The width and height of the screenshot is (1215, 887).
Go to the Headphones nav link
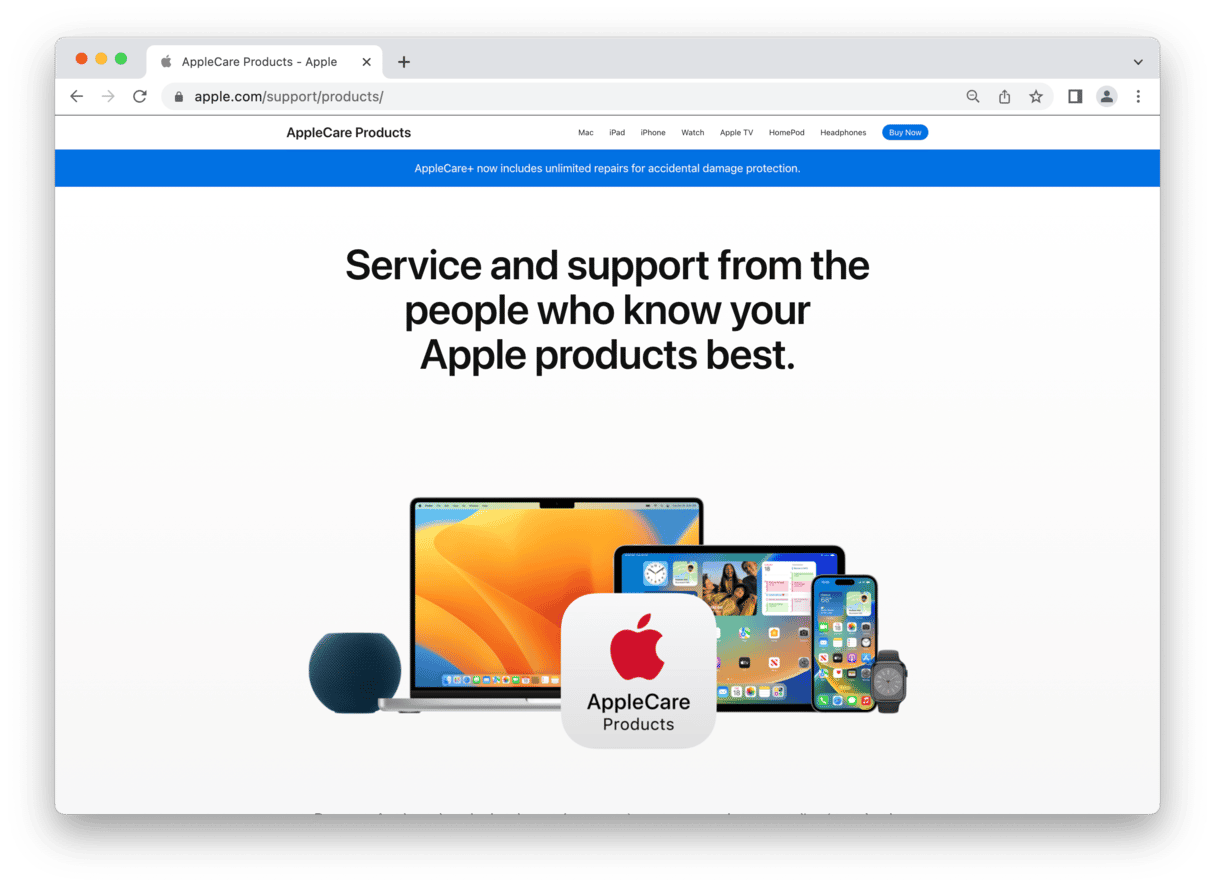[x=843, y=133]
